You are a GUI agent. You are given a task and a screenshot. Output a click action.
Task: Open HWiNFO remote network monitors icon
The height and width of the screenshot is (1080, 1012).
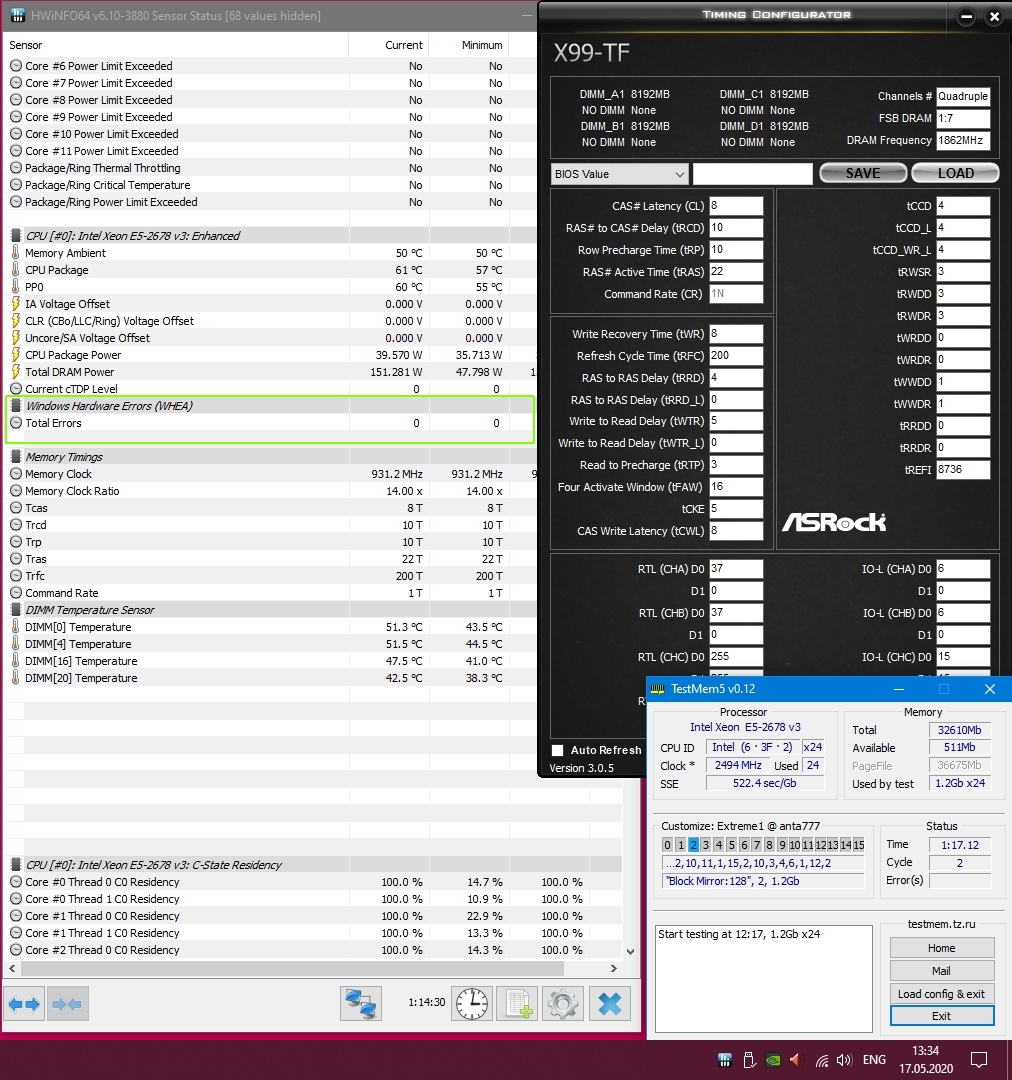361,1004
